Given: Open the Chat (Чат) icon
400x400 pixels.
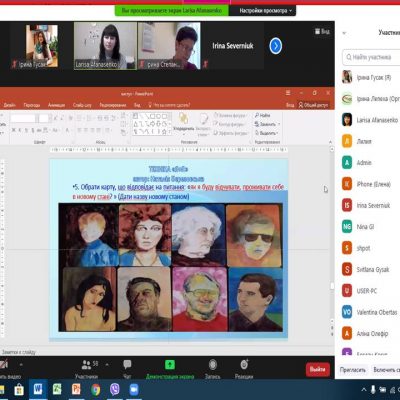Looking at the screenshot, I should coord(127,364).
